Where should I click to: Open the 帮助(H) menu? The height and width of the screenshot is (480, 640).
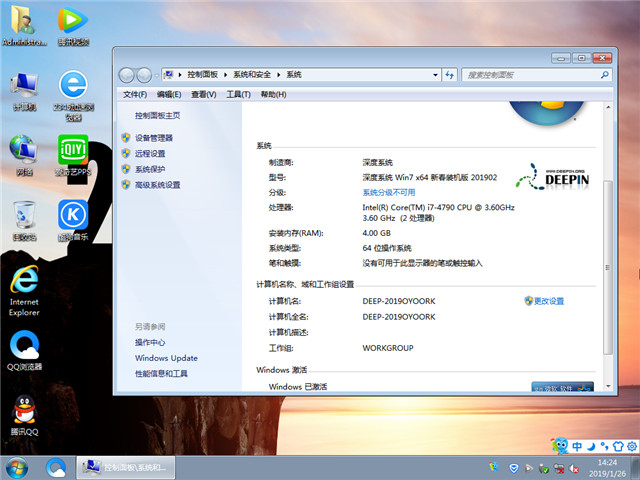point(273,94)
